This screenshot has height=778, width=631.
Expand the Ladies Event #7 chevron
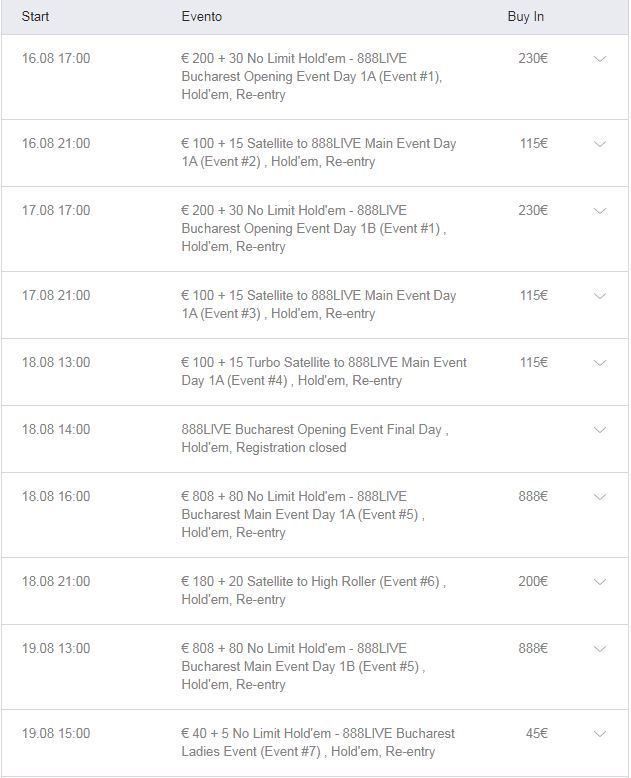coord(600,733)
